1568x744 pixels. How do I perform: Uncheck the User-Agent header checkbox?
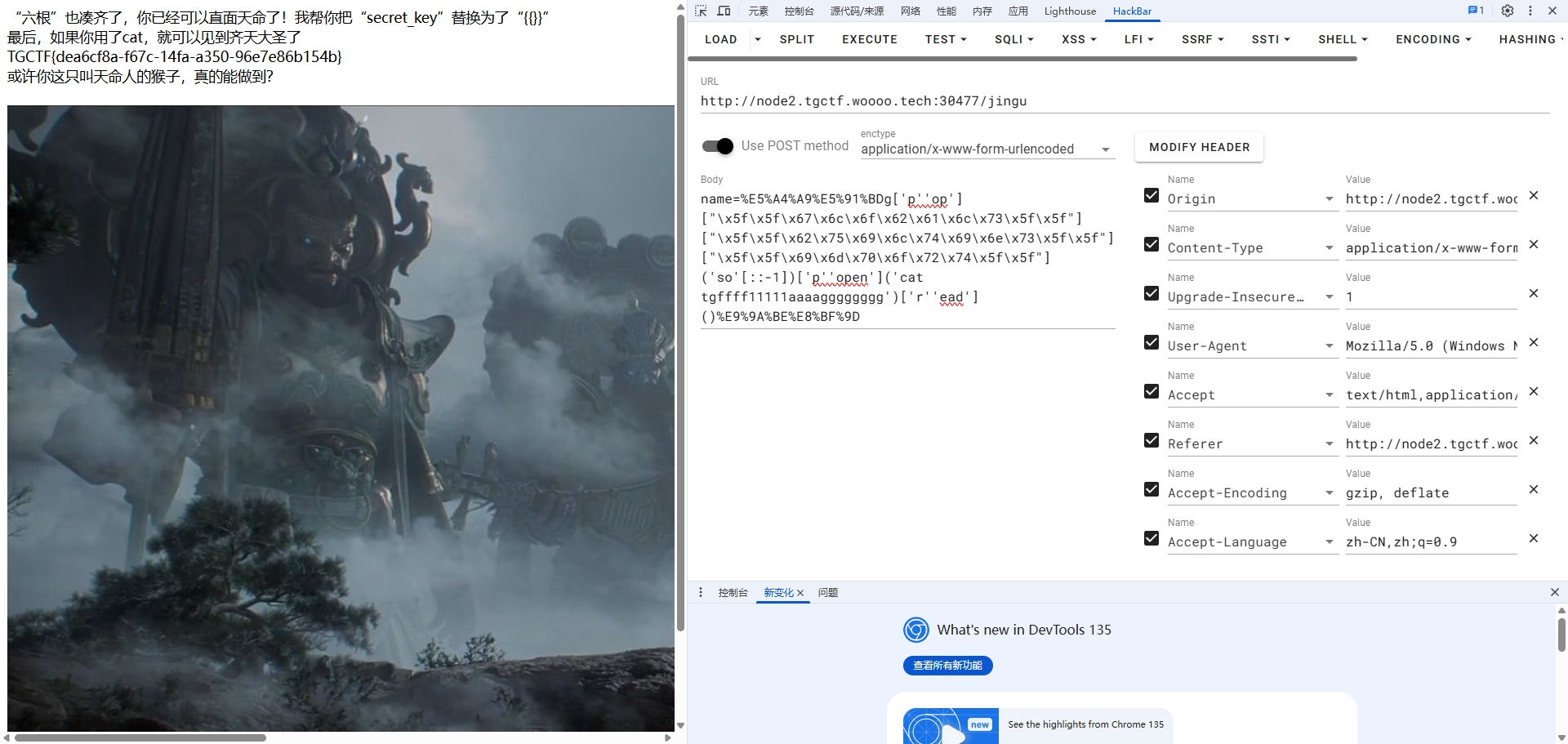(x=1151, y=342)
